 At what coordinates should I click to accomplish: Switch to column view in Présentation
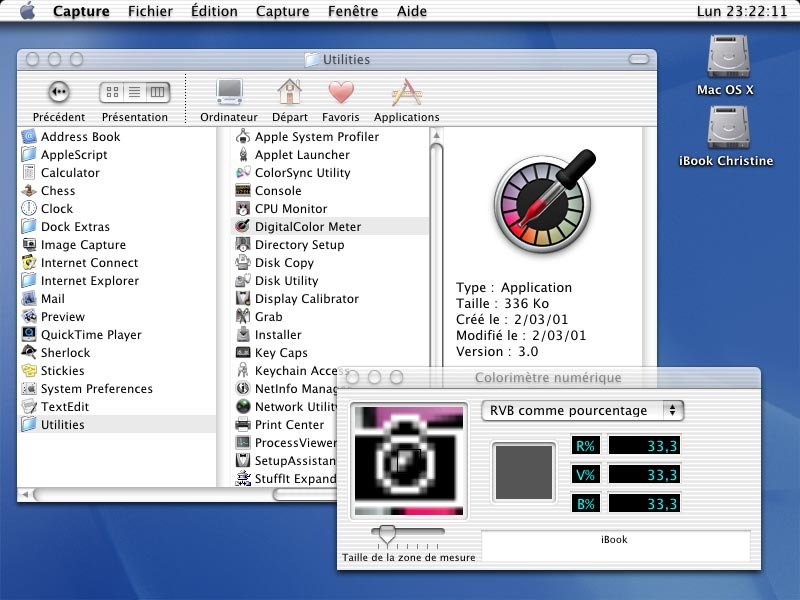[x=157, y=92]
